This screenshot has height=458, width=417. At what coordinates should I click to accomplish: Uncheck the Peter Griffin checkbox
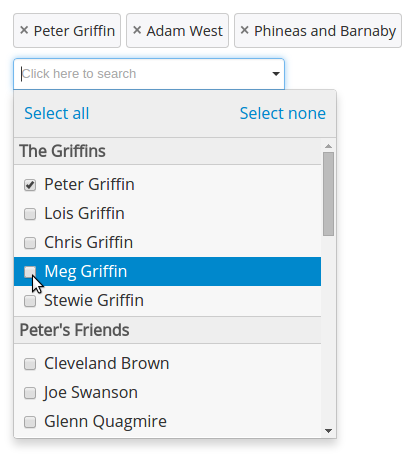[30, 185]
